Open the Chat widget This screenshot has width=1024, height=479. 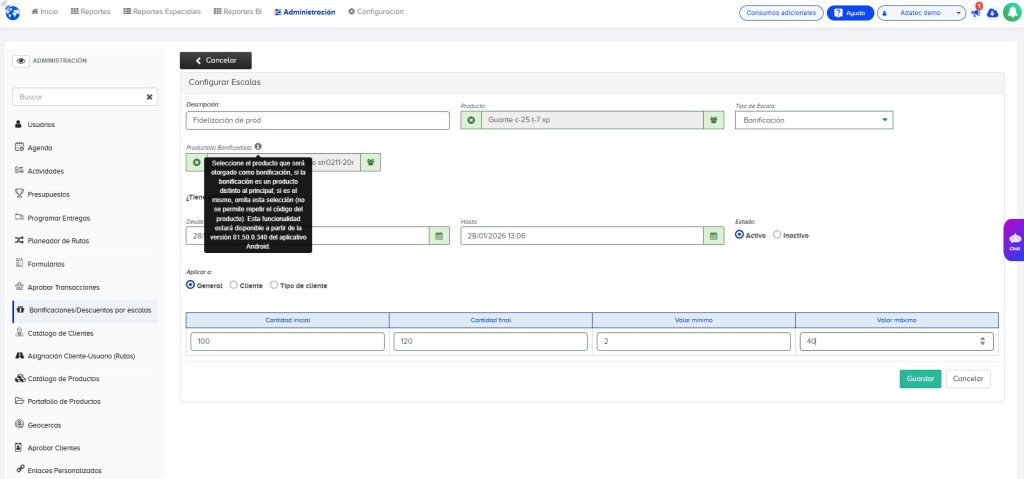[1014, 240]
